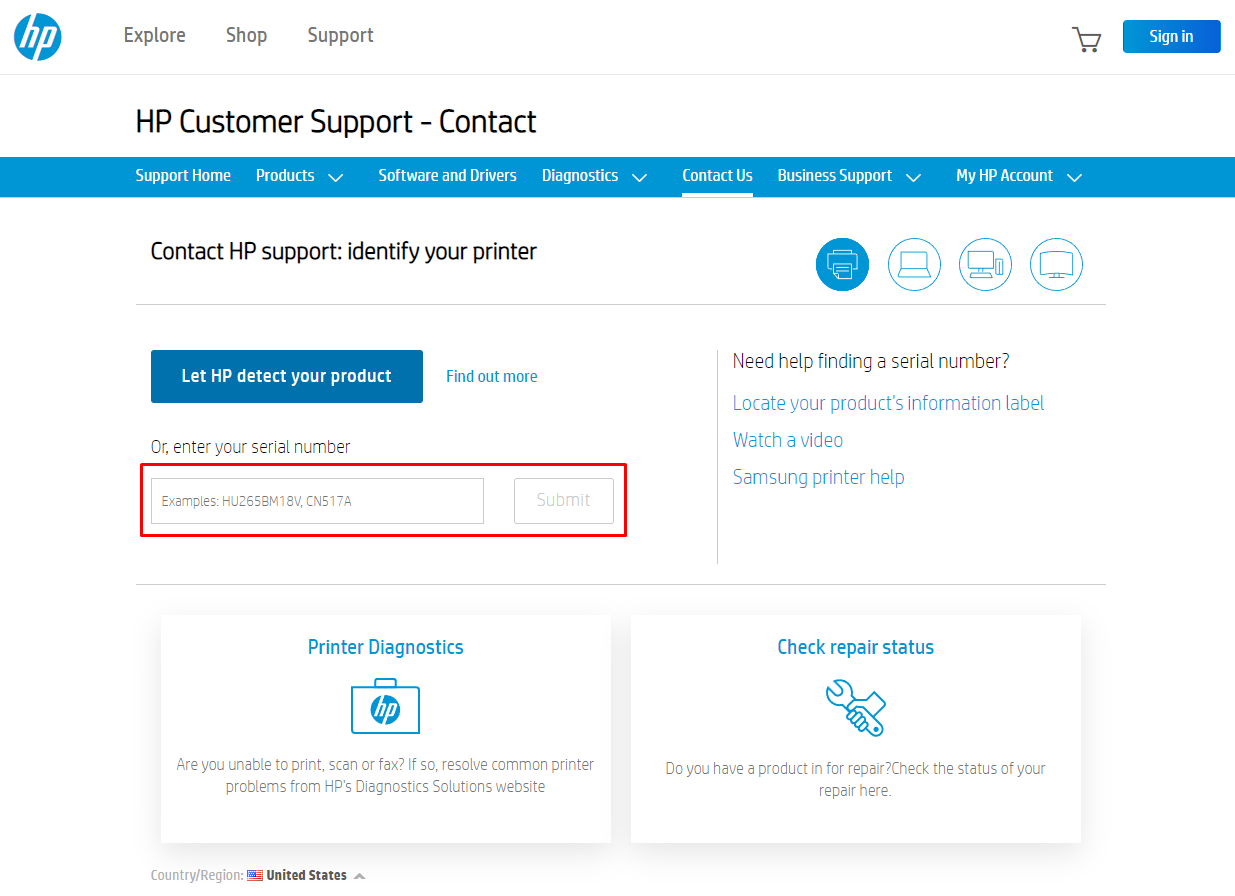Click Let HP detect your product
This screenshot has width=1235, height=896.
pyautogui.click(x=287, y=376)
